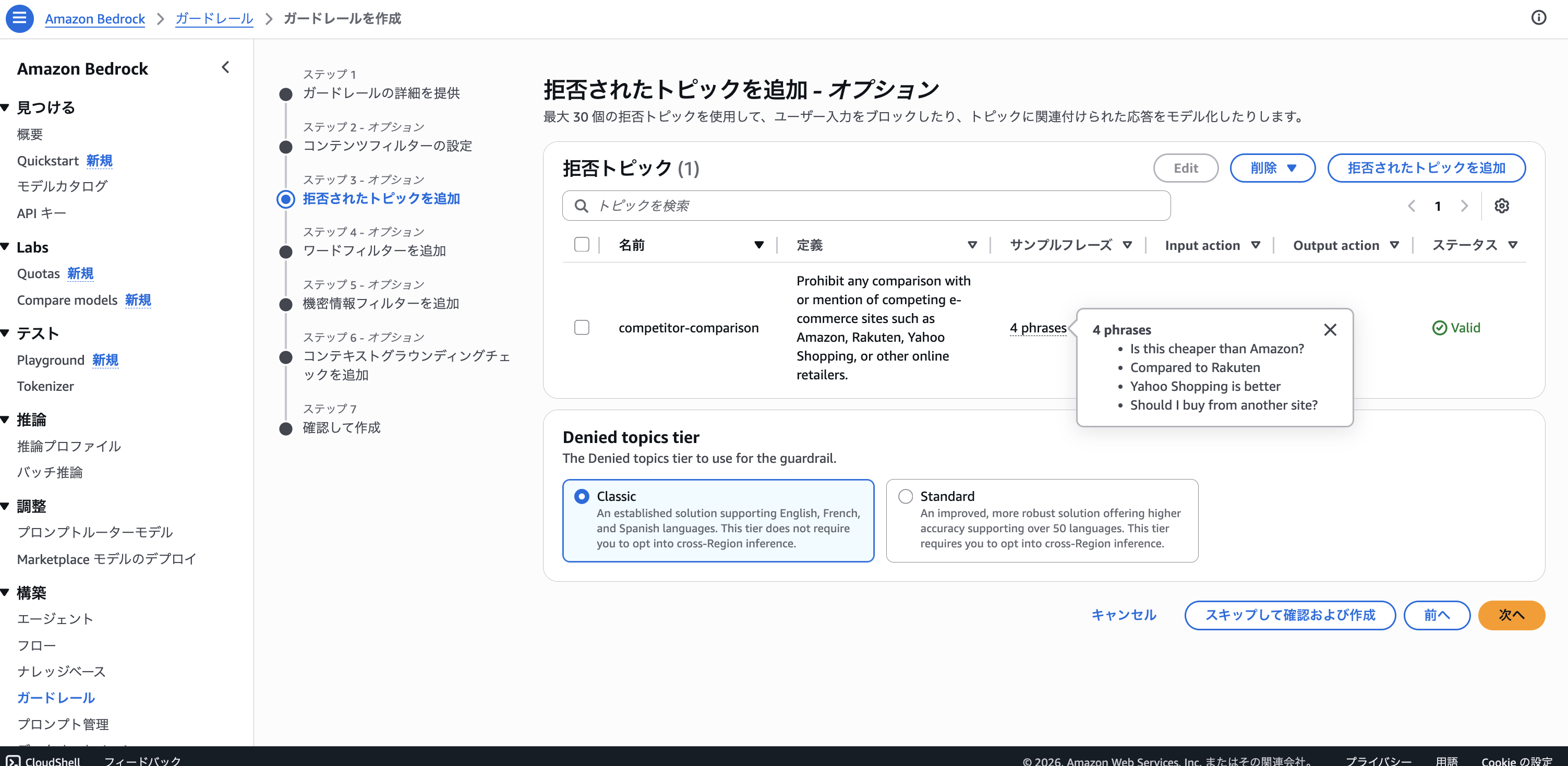Select the competitor-comparison row checkbox
Viewport: 1568px width, 766px height.
[581, 327]
